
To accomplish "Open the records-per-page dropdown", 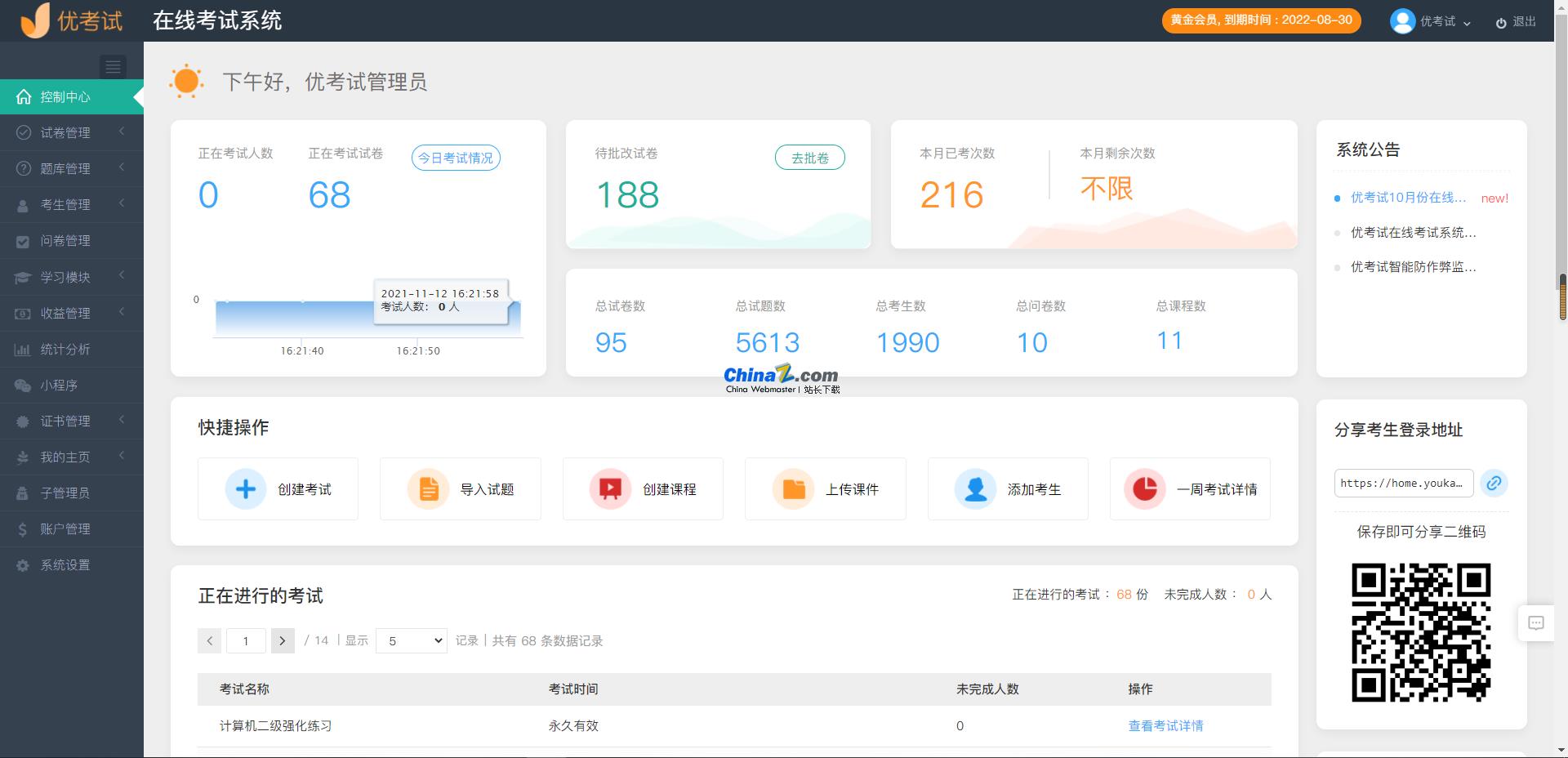I will point(412,640).
